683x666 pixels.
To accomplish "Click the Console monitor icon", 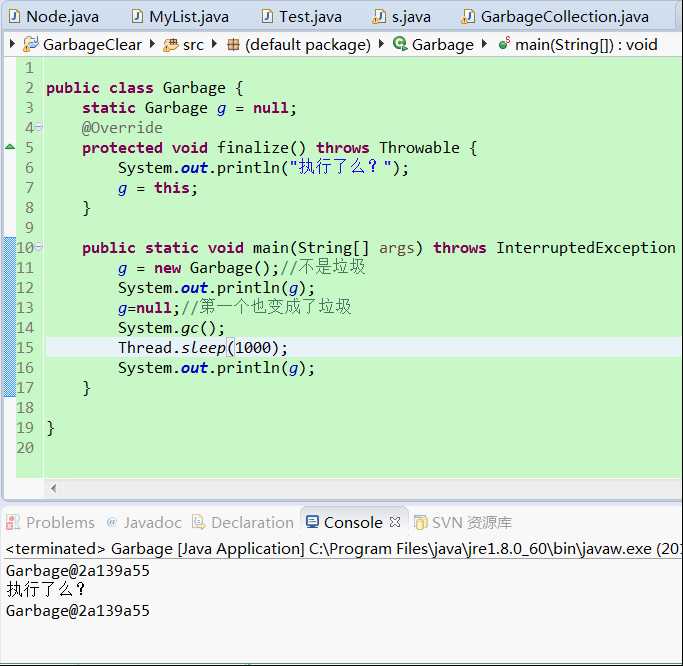I will pos(312,521).
